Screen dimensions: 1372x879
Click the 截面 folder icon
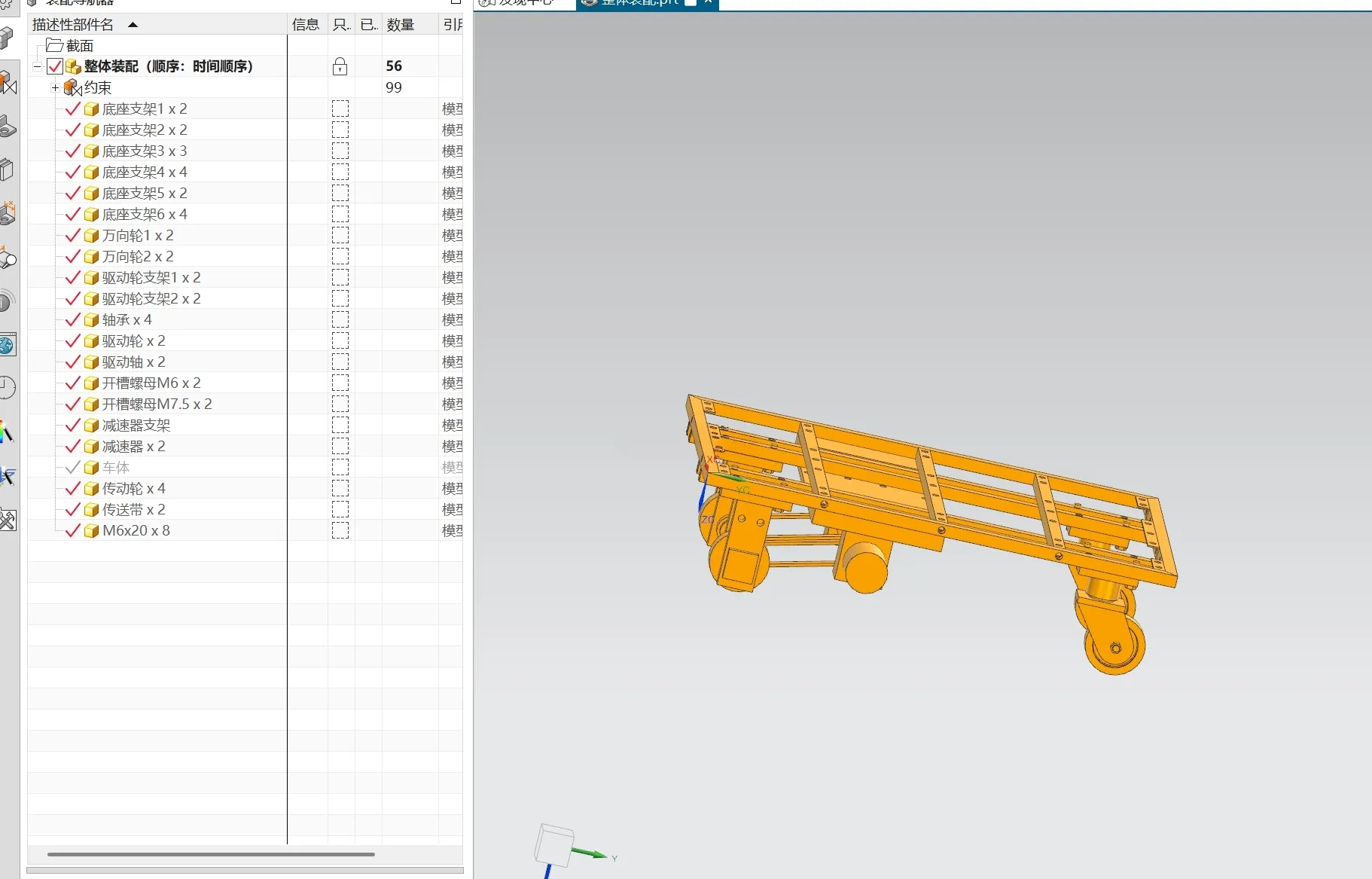pos(54,45)
